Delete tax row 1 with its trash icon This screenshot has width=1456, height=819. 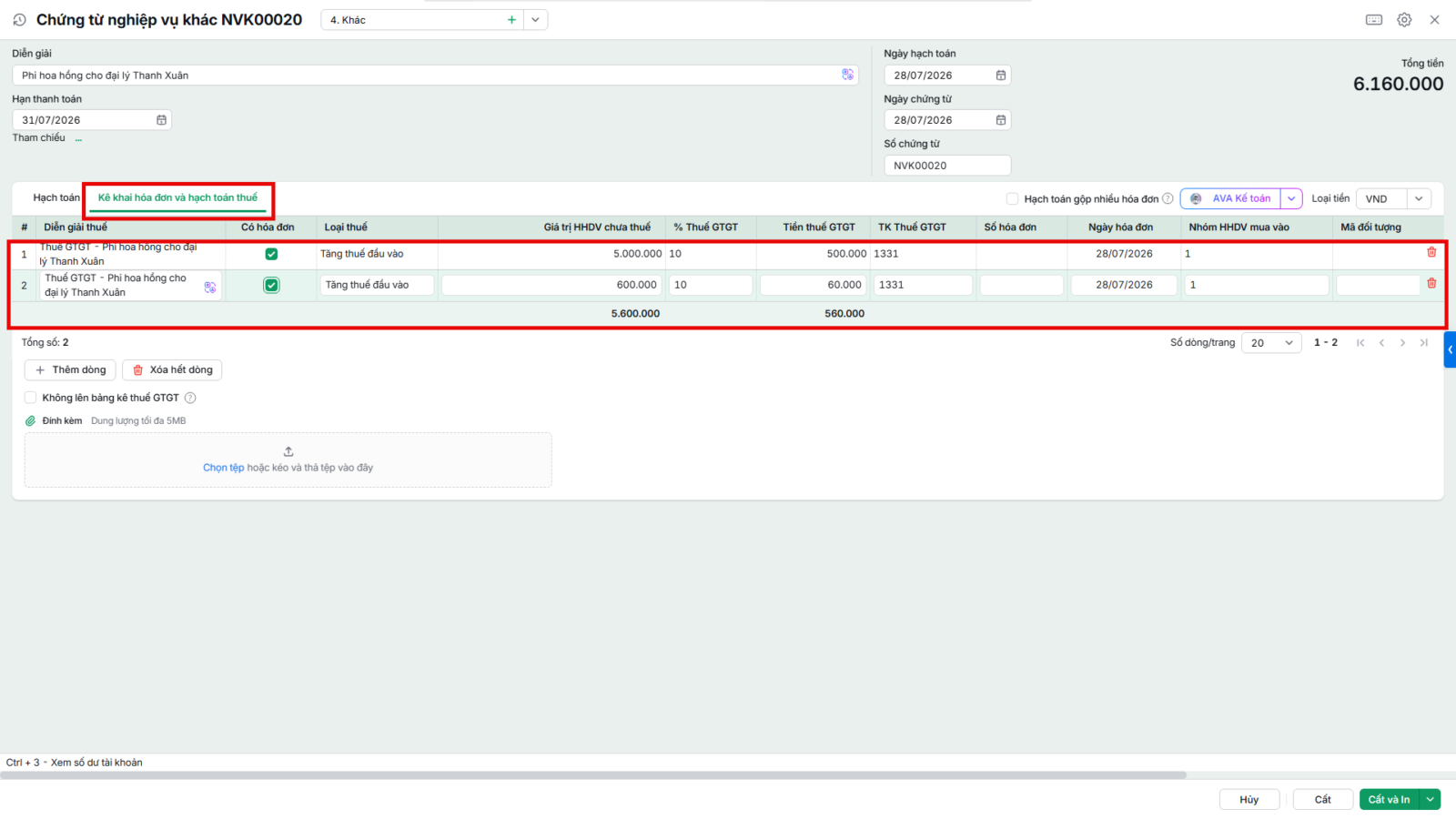[1431, 252]
